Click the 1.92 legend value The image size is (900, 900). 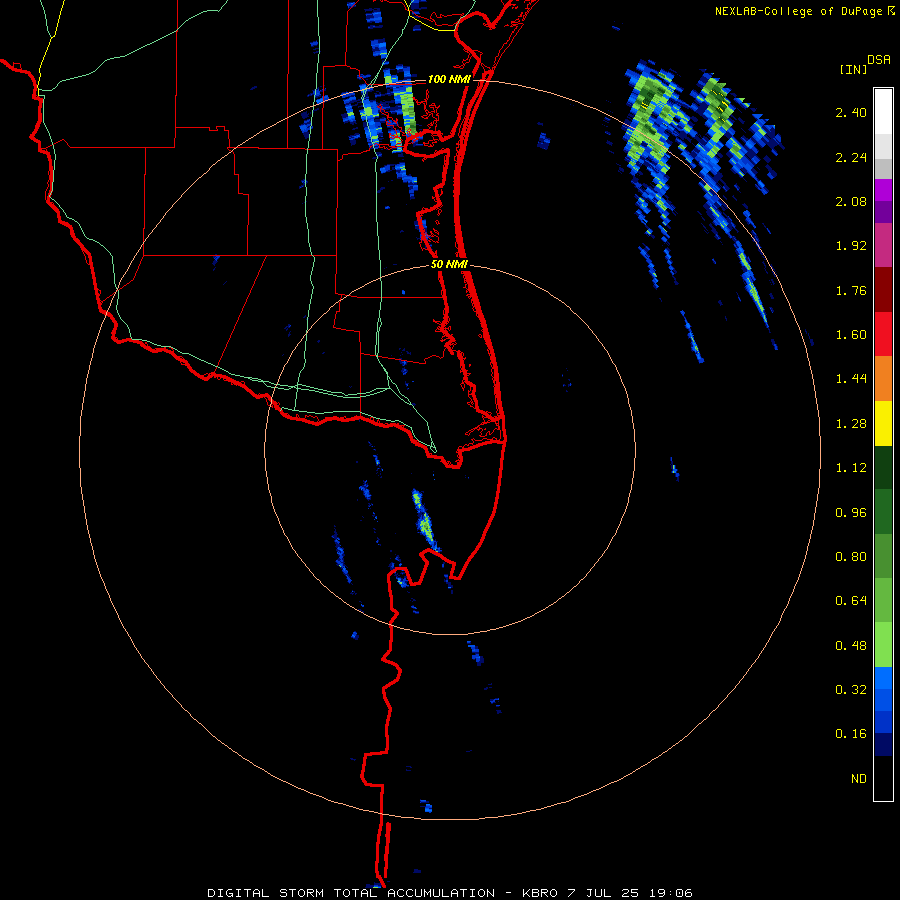point(851,246)
